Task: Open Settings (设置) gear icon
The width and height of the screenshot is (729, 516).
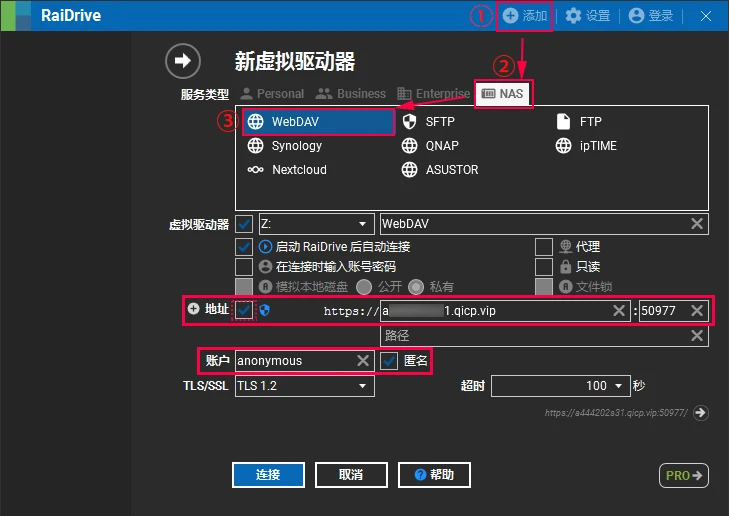Action: [x=573, y=15]
